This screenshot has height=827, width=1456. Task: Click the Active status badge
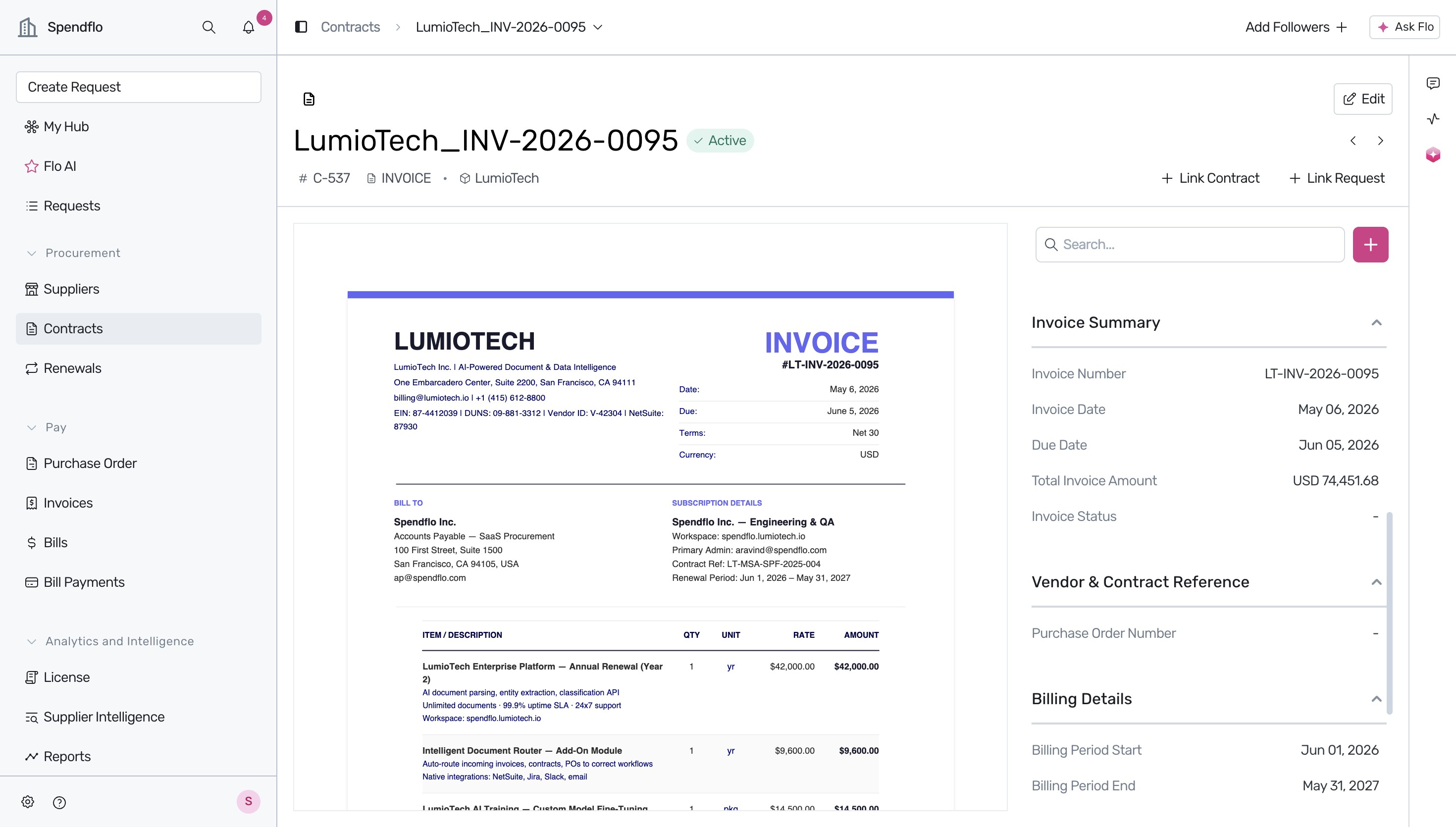point(720,140)
